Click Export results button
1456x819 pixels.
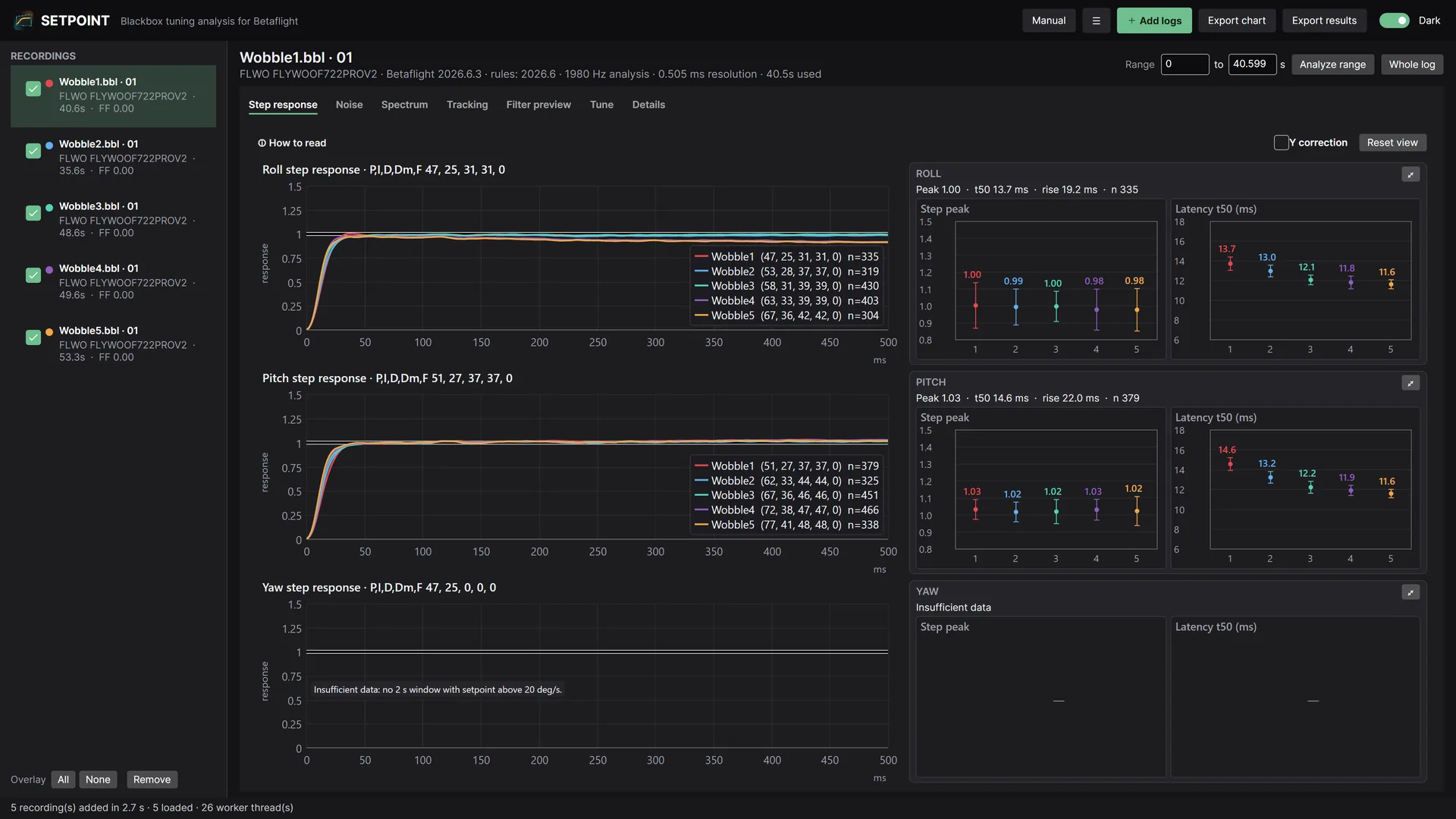click(x=1324, y=20)
